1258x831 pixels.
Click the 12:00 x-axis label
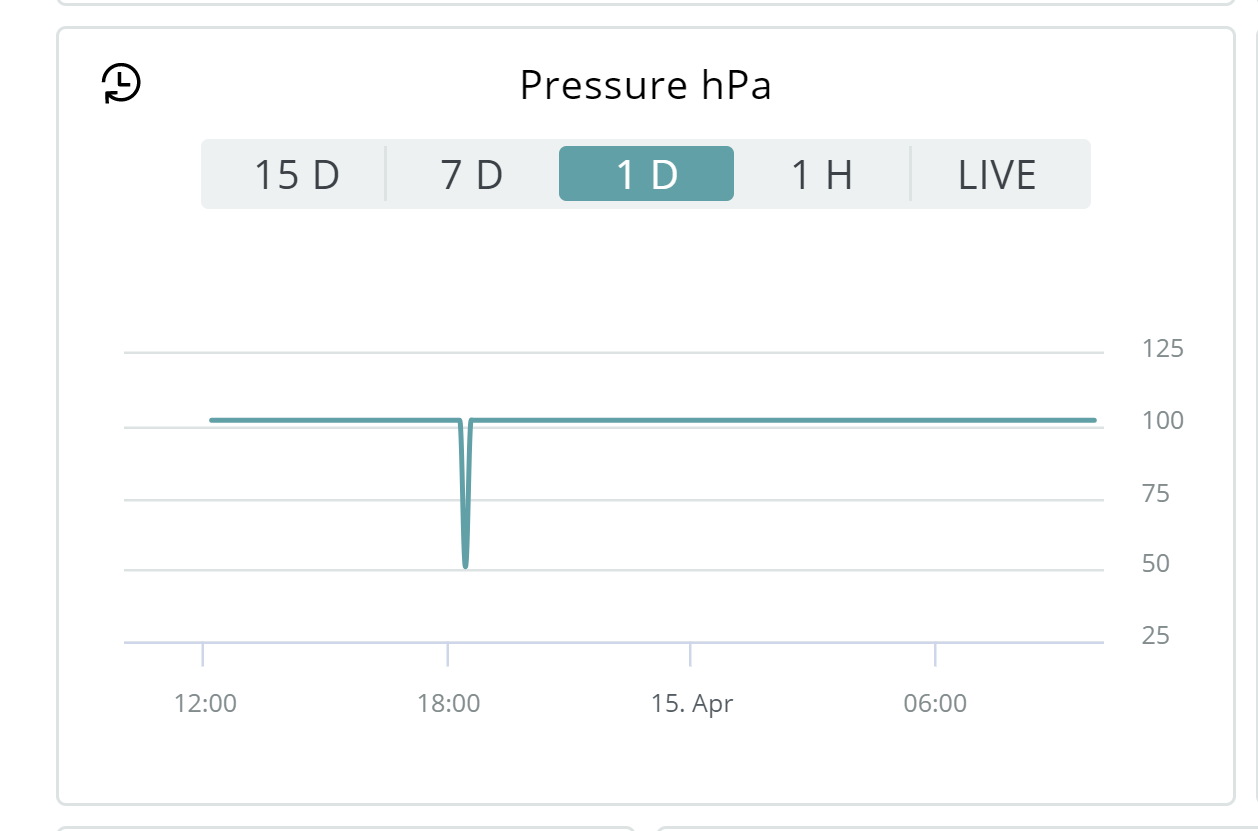point(205,703)
